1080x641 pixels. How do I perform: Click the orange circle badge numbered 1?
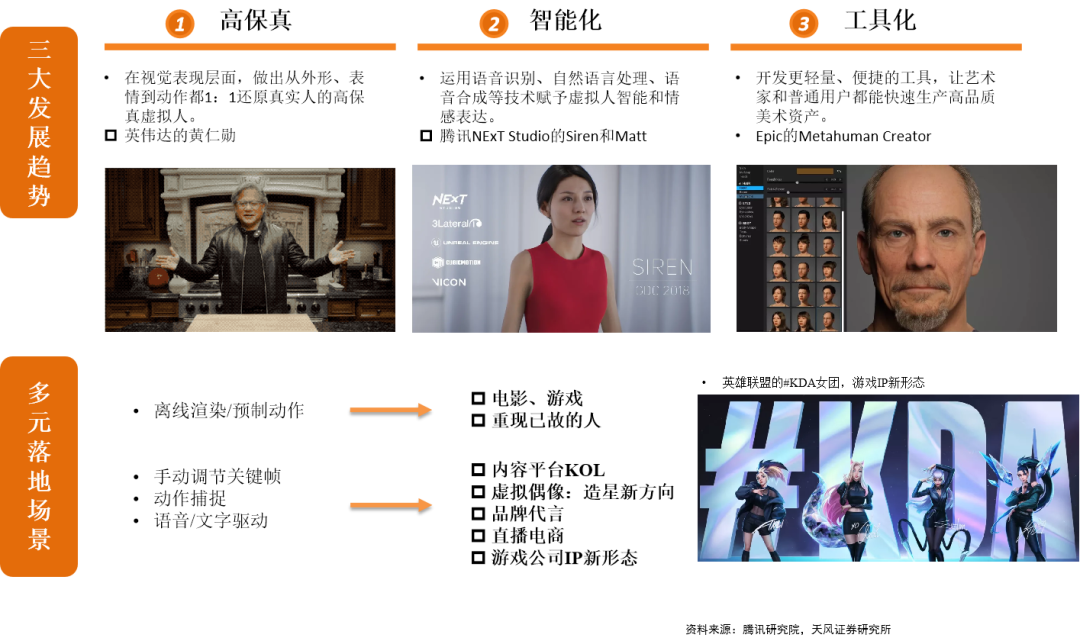(x=180, y=24)
